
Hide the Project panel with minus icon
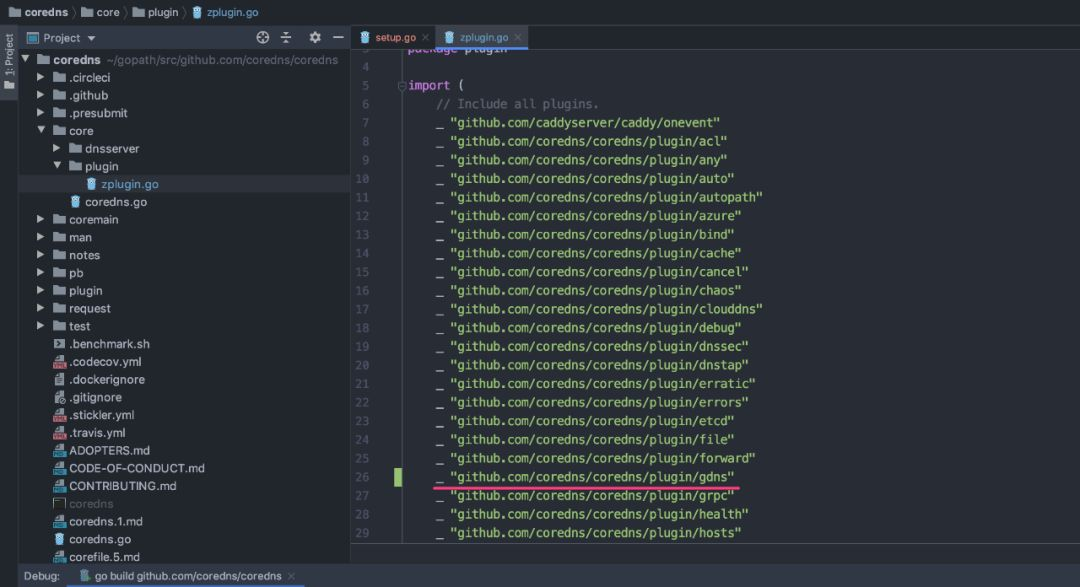[337, 38]
